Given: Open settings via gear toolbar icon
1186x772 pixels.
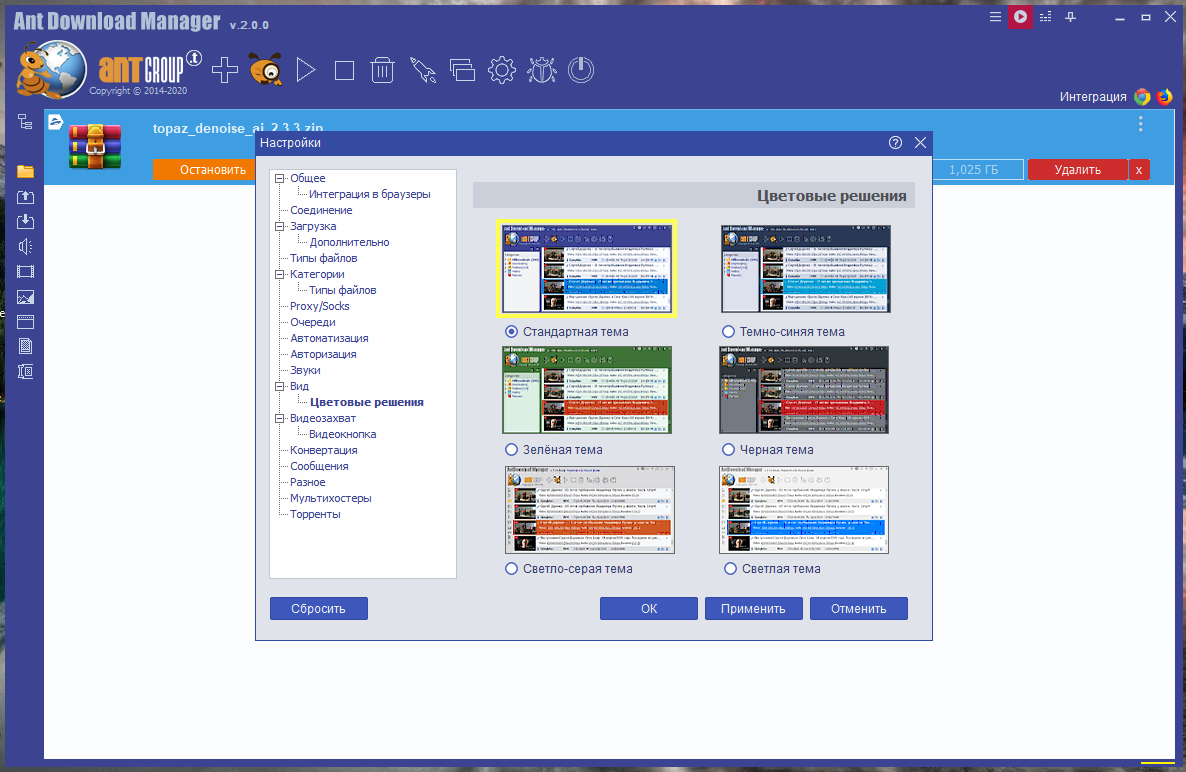Looking at the screenshot, I should tap(501, 70).
